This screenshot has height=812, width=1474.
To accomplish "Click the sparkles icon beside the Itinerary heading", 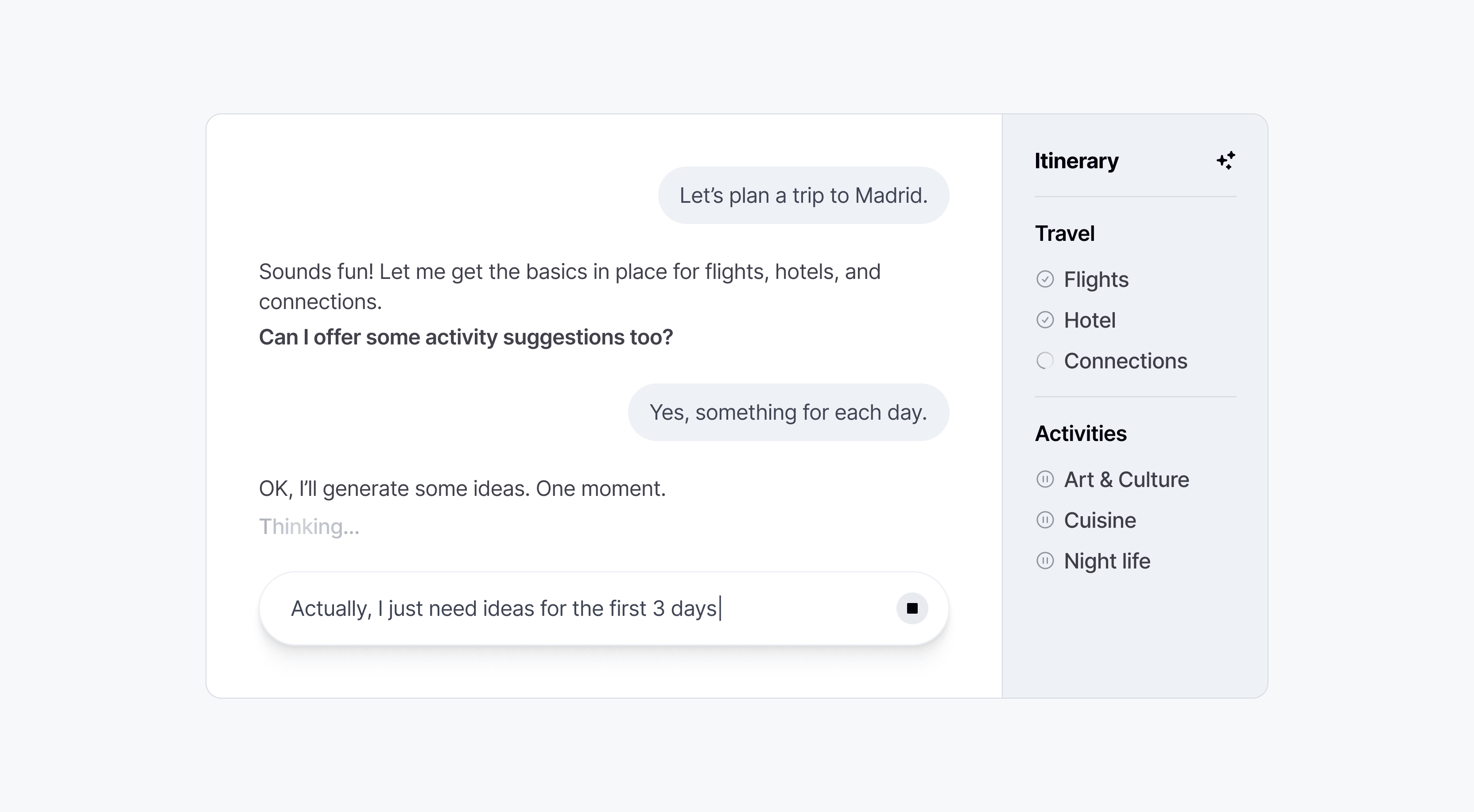I will click(1226, 161).
